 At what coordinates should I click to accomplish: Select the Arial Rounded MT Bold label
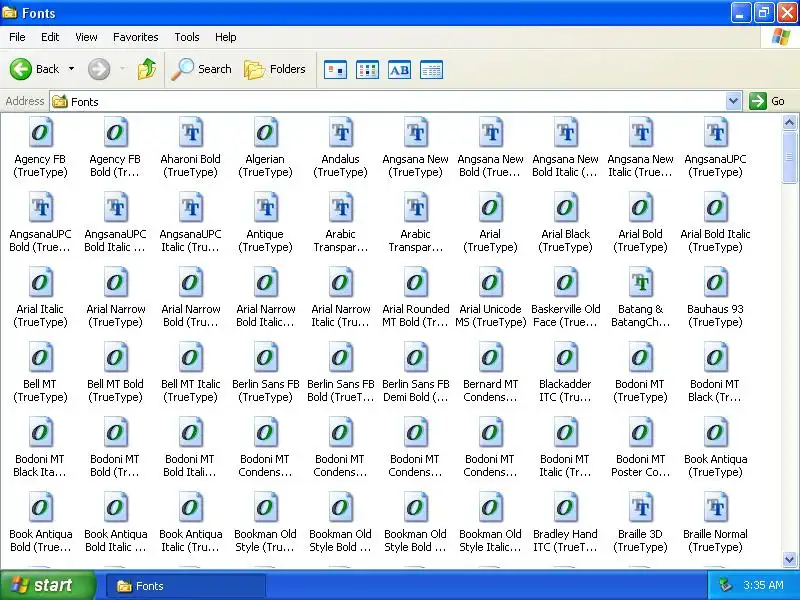415,315
